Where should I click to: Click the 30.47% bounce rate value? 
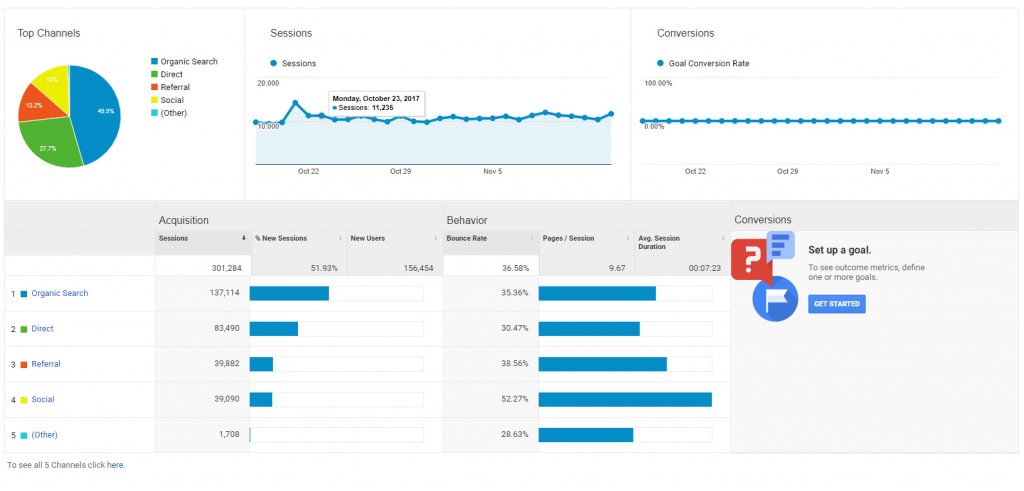coord(515,328)
